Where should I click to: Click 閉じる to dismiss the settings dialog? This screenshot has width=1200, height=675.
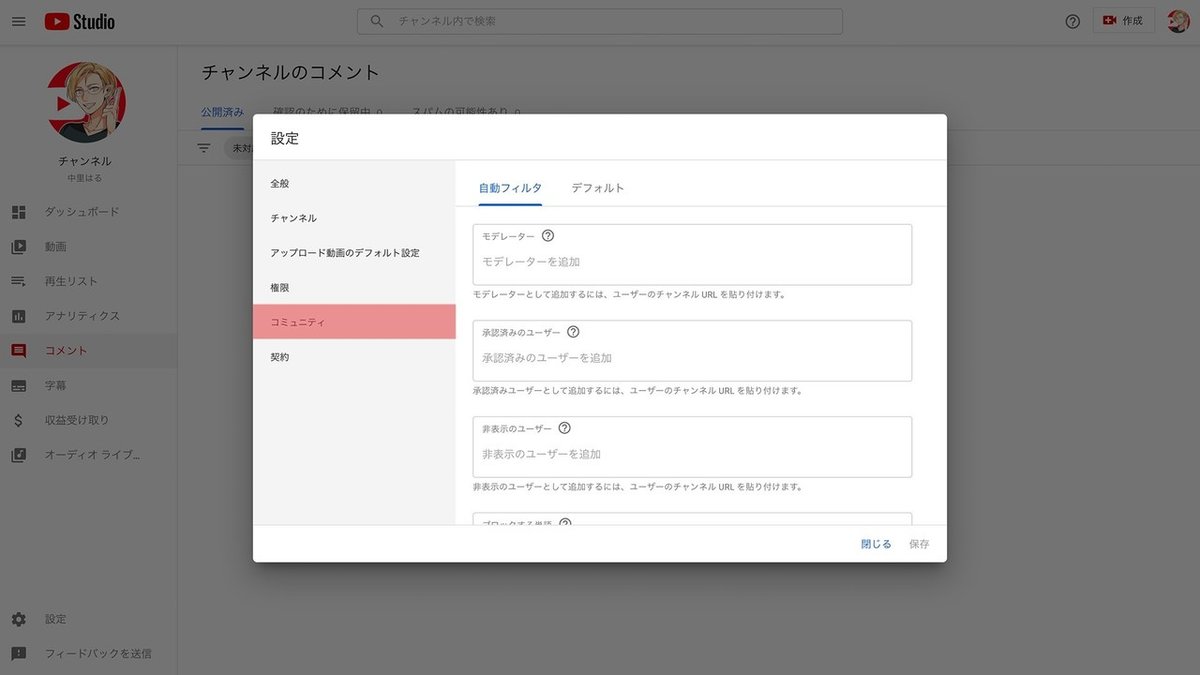875,543
